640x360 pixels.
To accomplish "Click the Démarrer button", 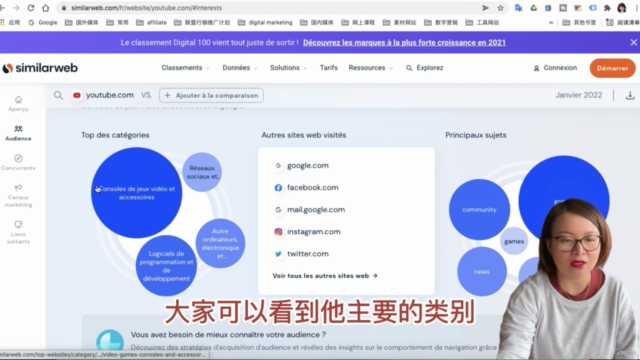I will pos(612,68).
